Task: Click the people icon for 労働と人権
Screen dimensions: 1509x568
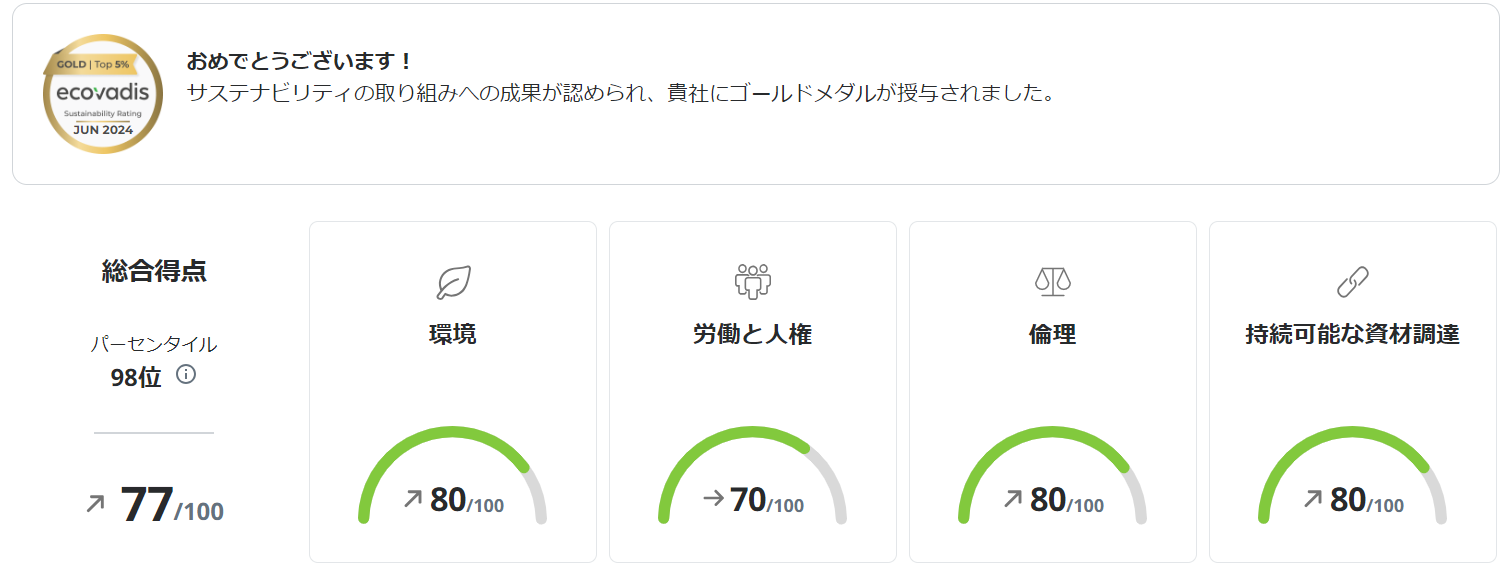Action: pos(752,282)
